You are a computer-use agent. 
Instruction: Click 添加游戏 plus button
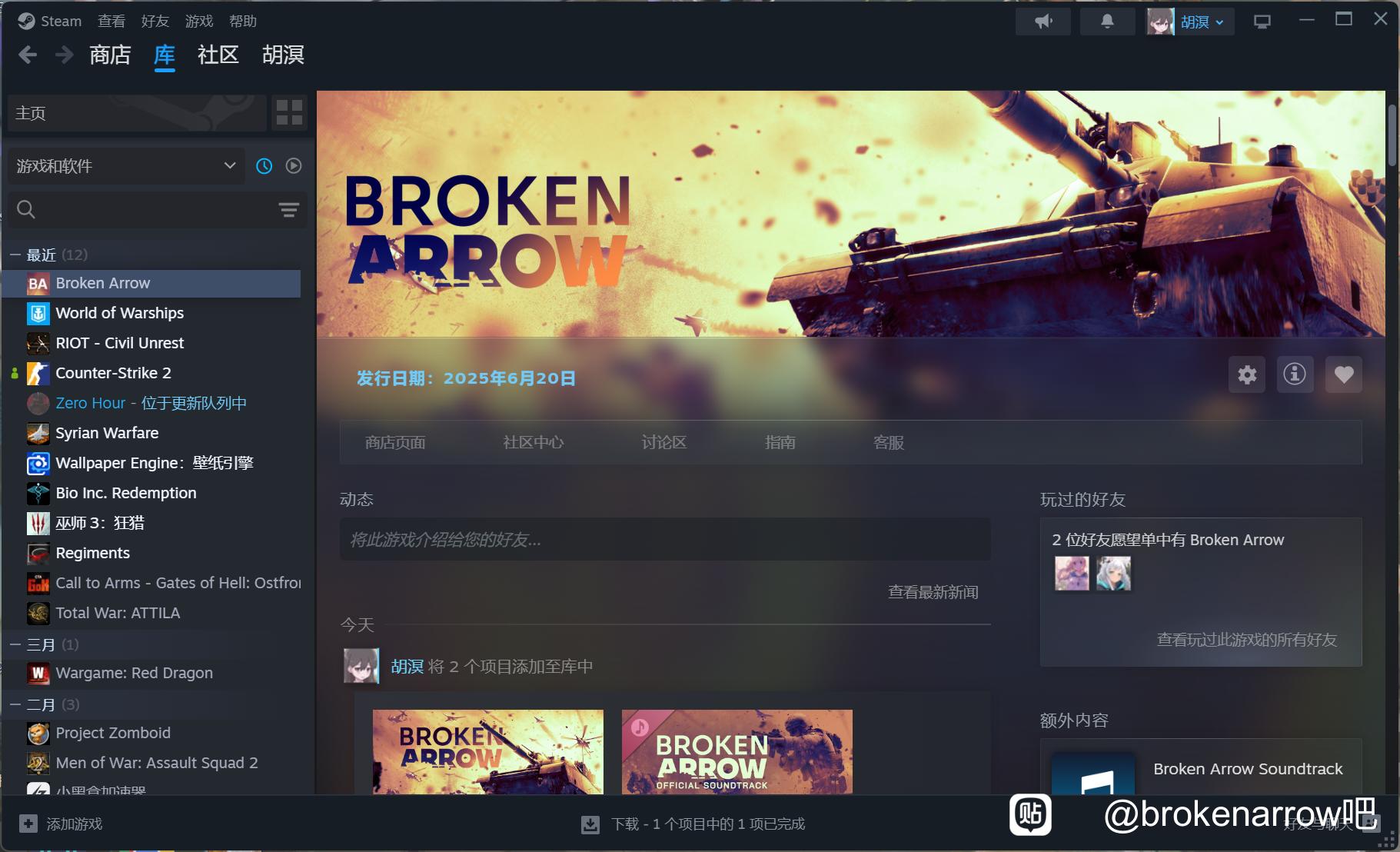(61, 824)
